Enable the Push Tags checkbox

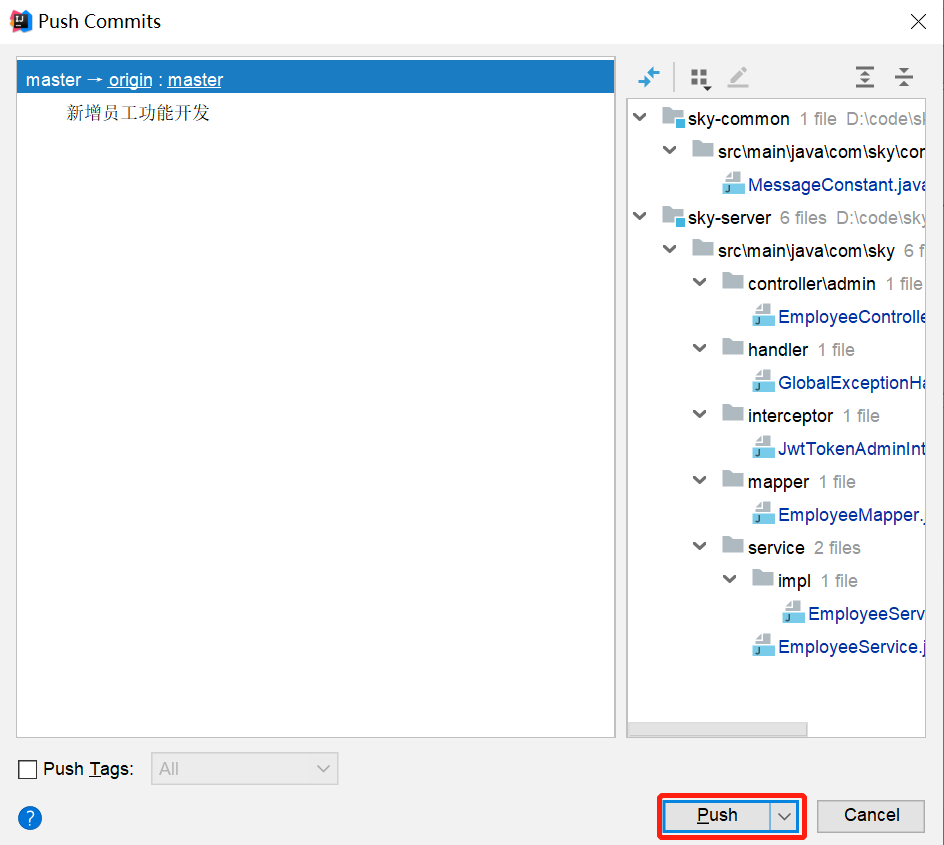28,770
